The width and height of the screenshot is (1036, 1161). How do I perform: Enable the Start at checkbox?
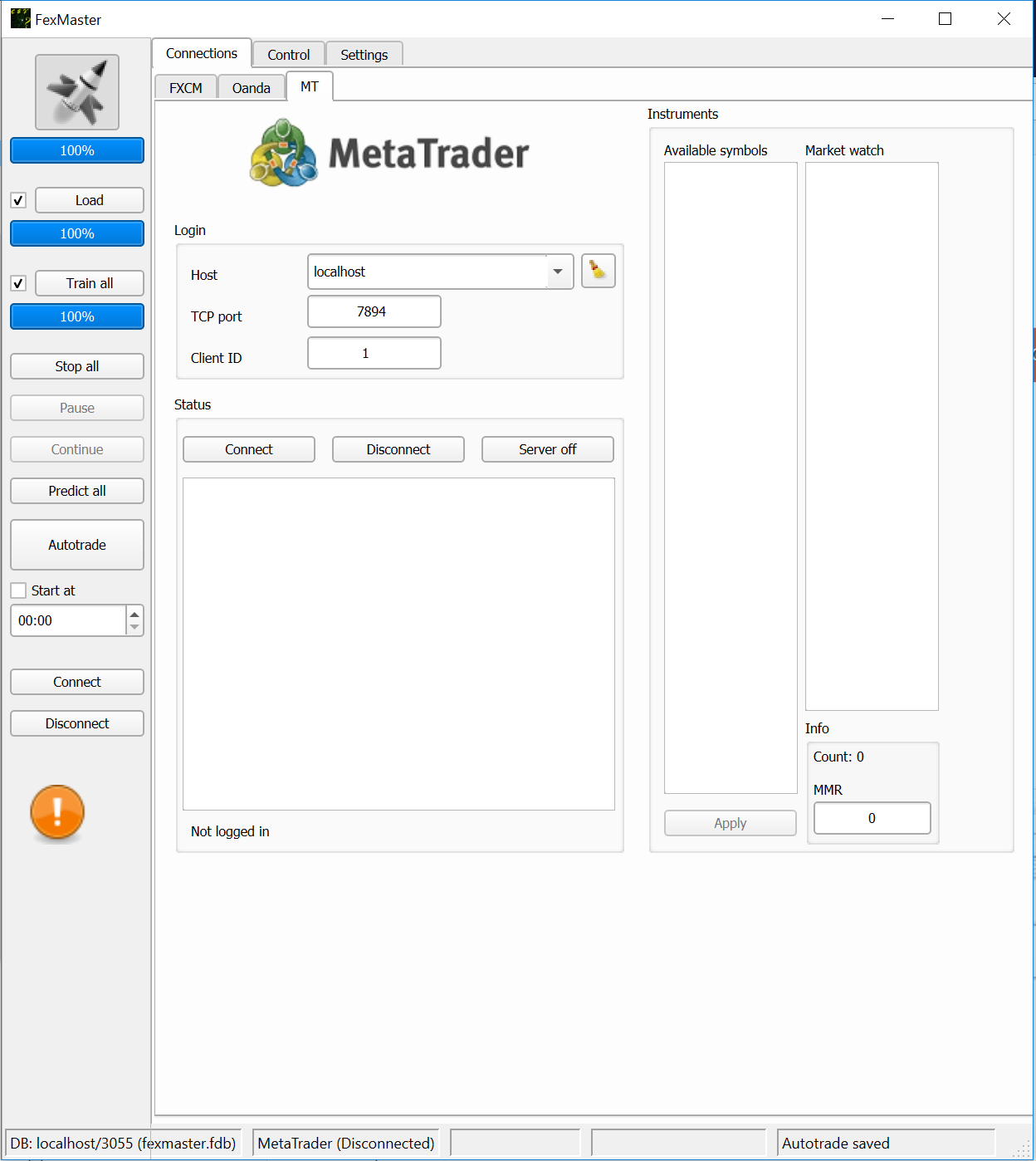pos(18,590)
